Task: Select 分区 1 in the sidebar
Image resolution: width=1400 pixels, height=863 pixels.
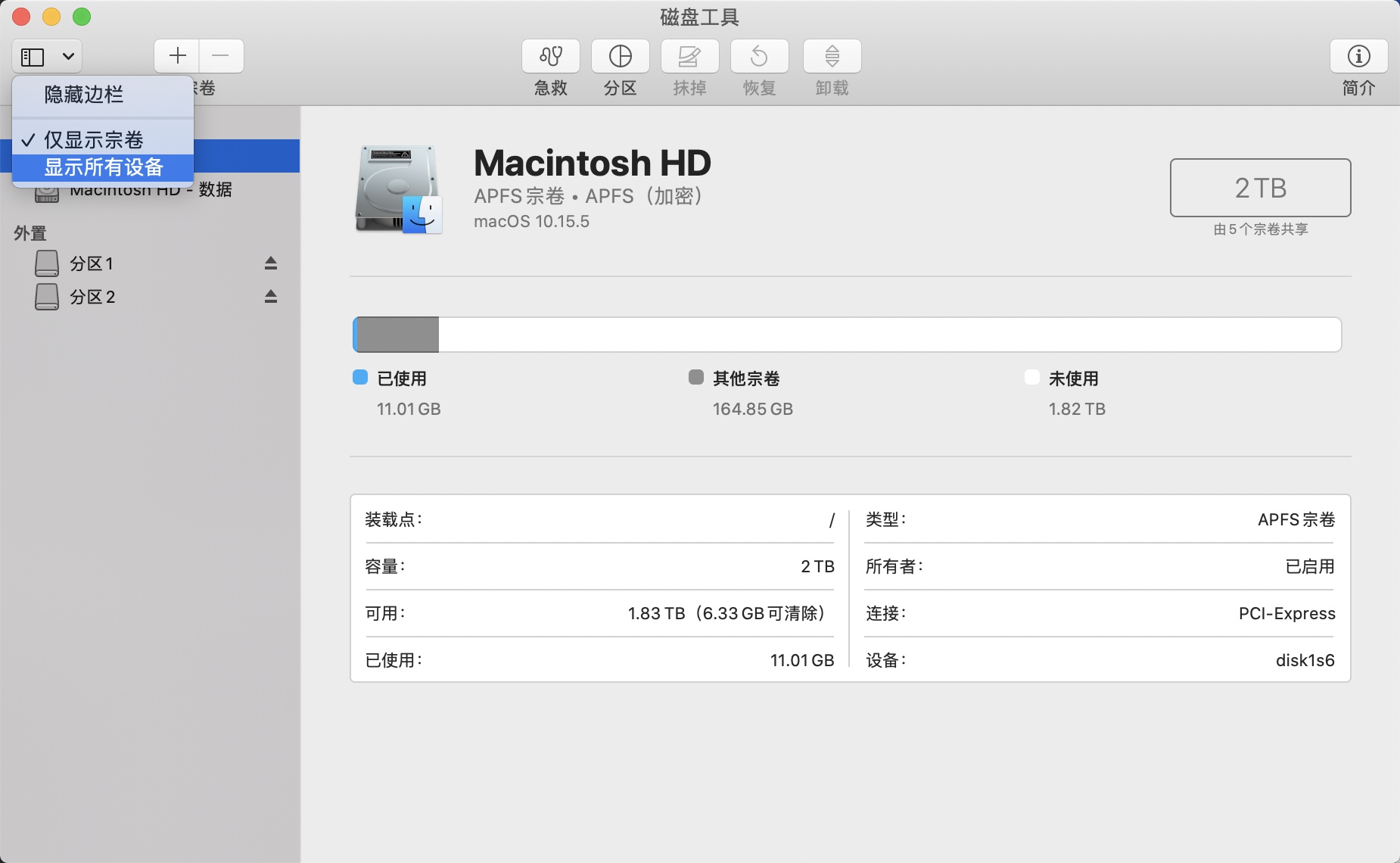Action: tap(92, 263)
